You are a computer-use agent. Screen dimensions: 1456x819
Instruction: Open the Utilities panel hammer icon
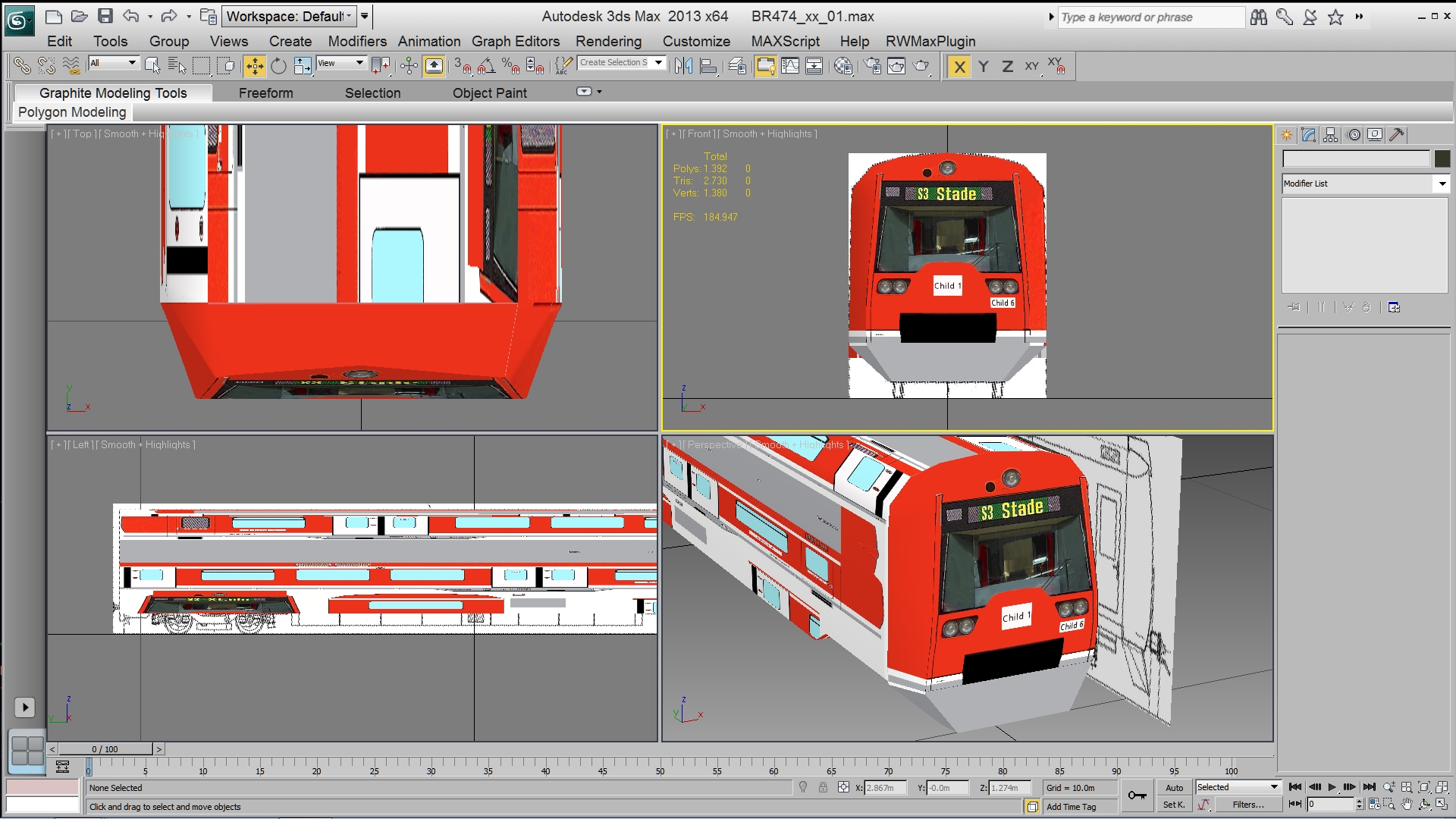[x=1396, y=135]
